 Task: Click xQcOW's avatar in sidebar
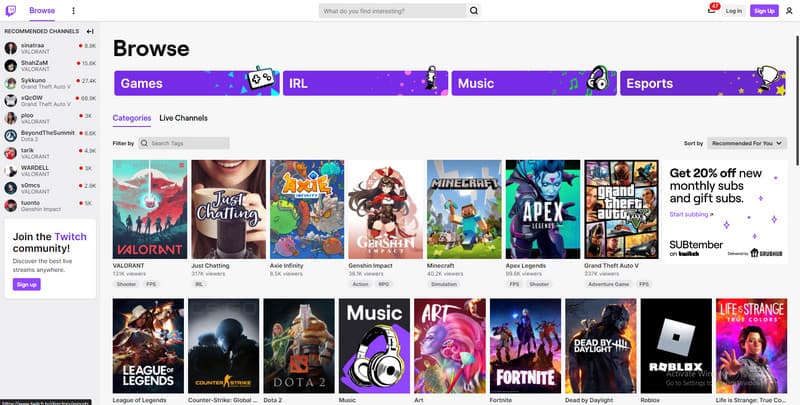10,99
